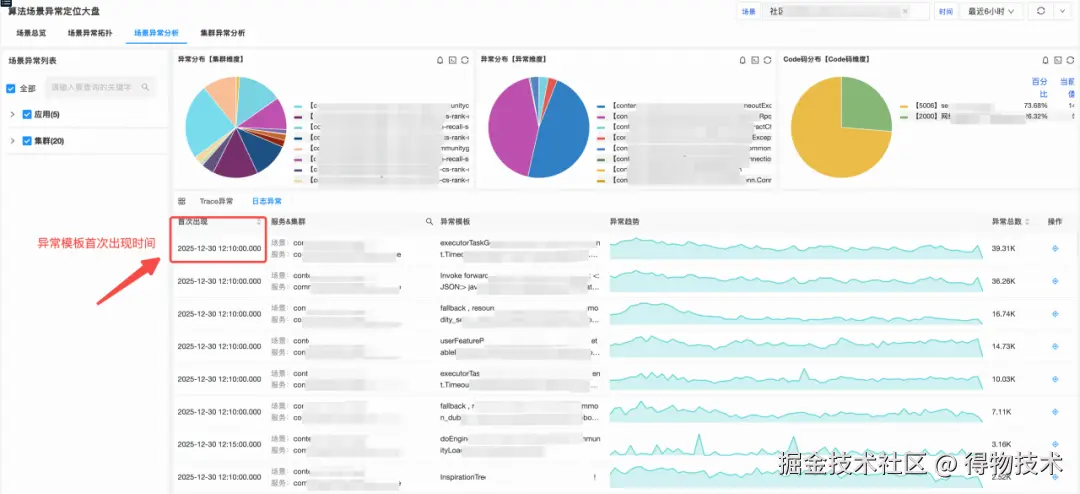This screenshot has height=494, width=1080.
Task: Expand the 集群(20) tree node
Action: [12, 141]
